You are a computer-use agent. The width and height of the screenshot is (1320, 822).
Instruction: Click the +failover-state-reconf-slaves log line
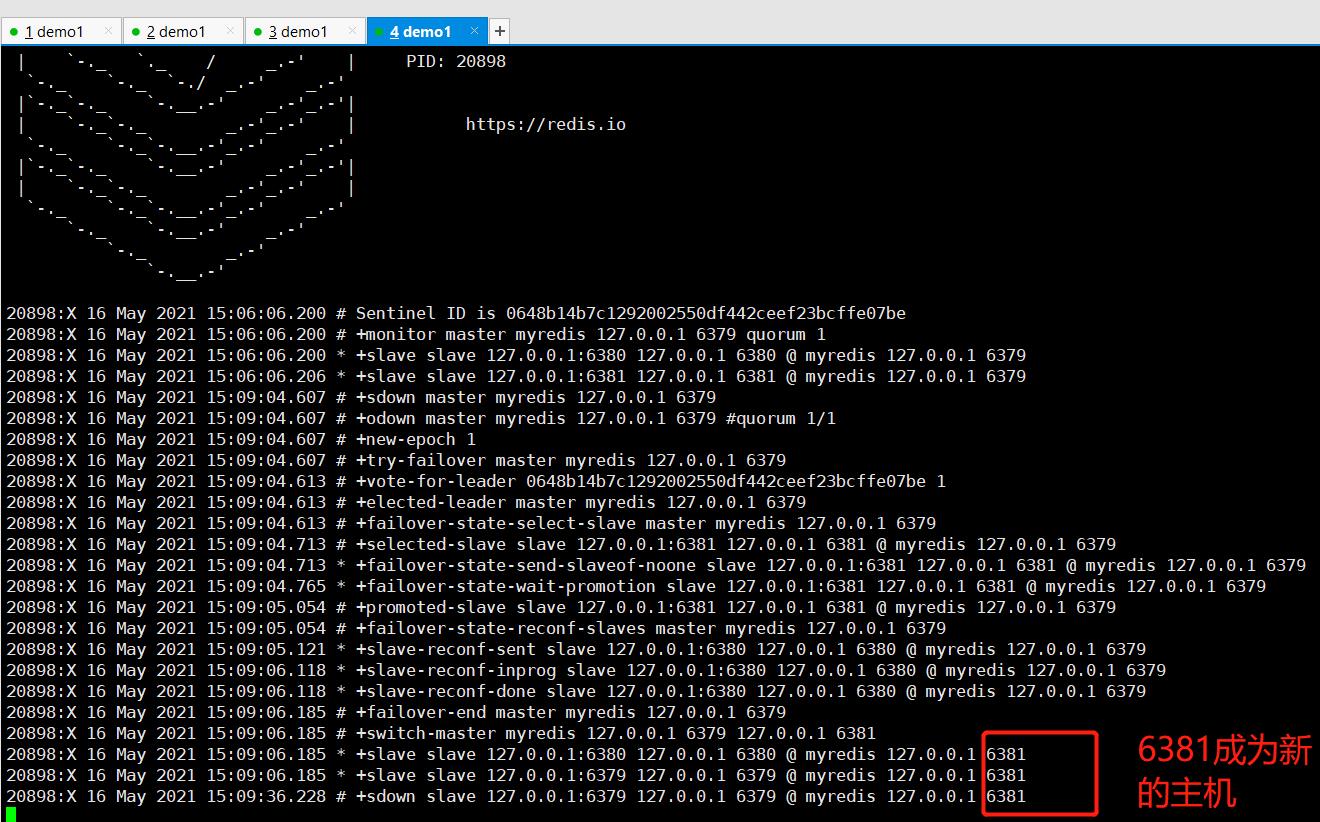[x=476, y=628]
